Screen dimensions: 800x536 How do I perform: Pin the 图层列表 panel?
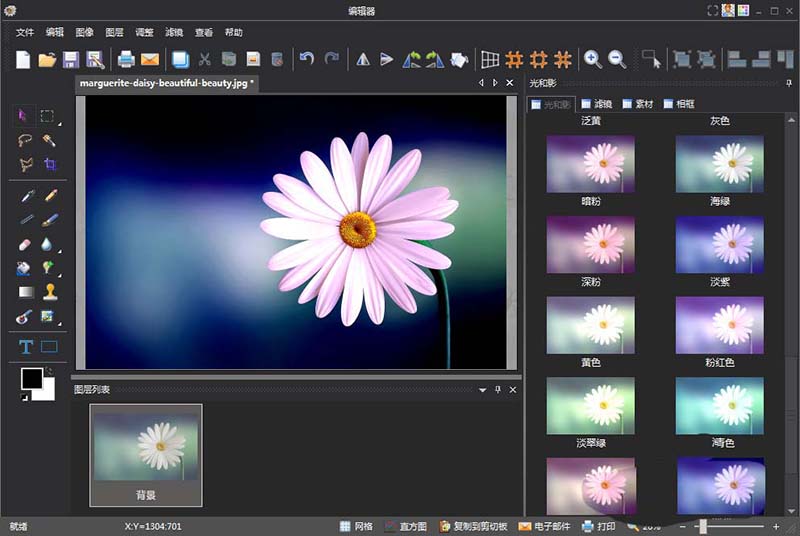pyautogui.click(x=497, y=389)
